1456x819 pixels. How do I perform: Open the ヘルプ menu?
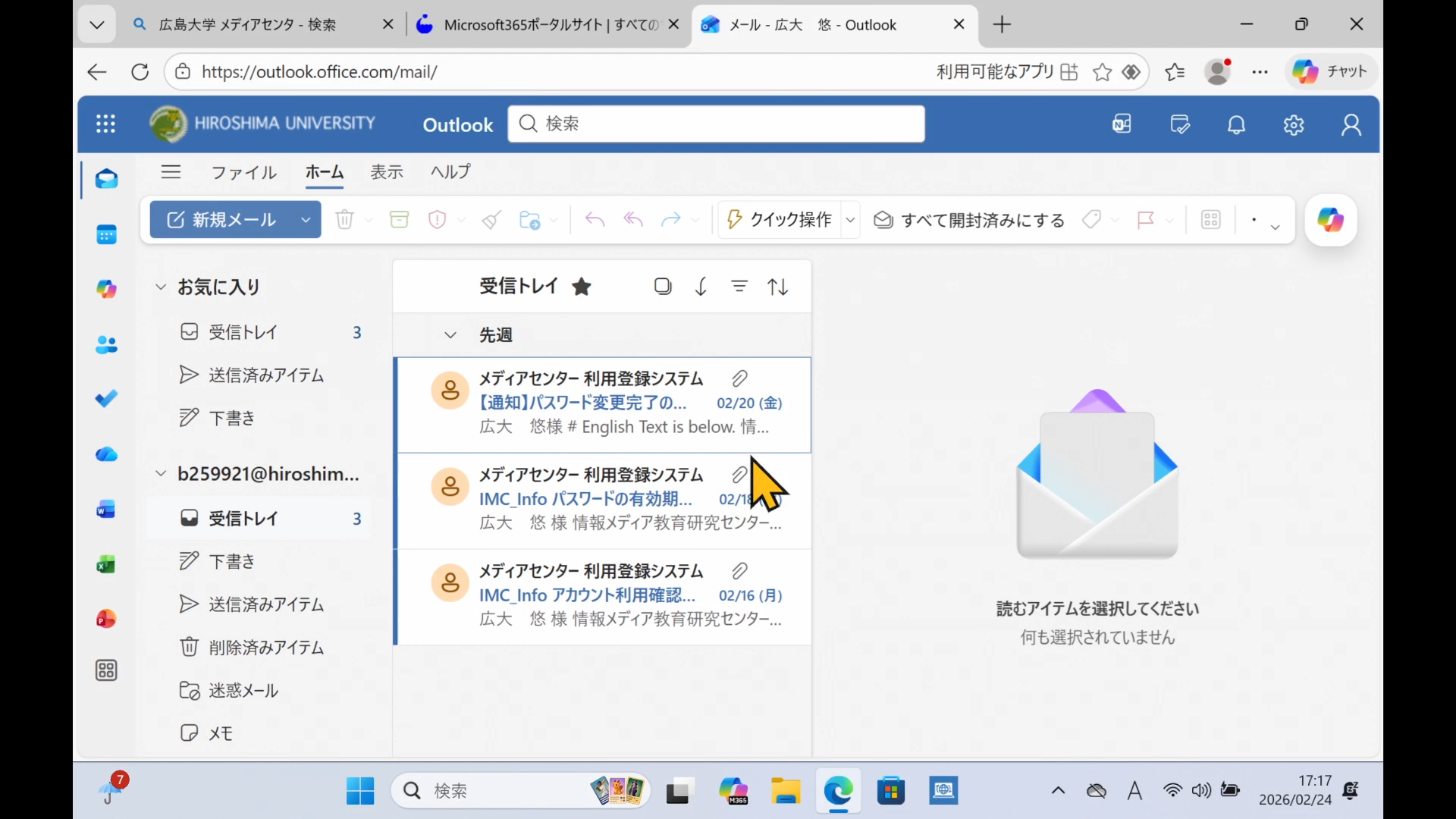pyautogui.click(x=450, y=172)
